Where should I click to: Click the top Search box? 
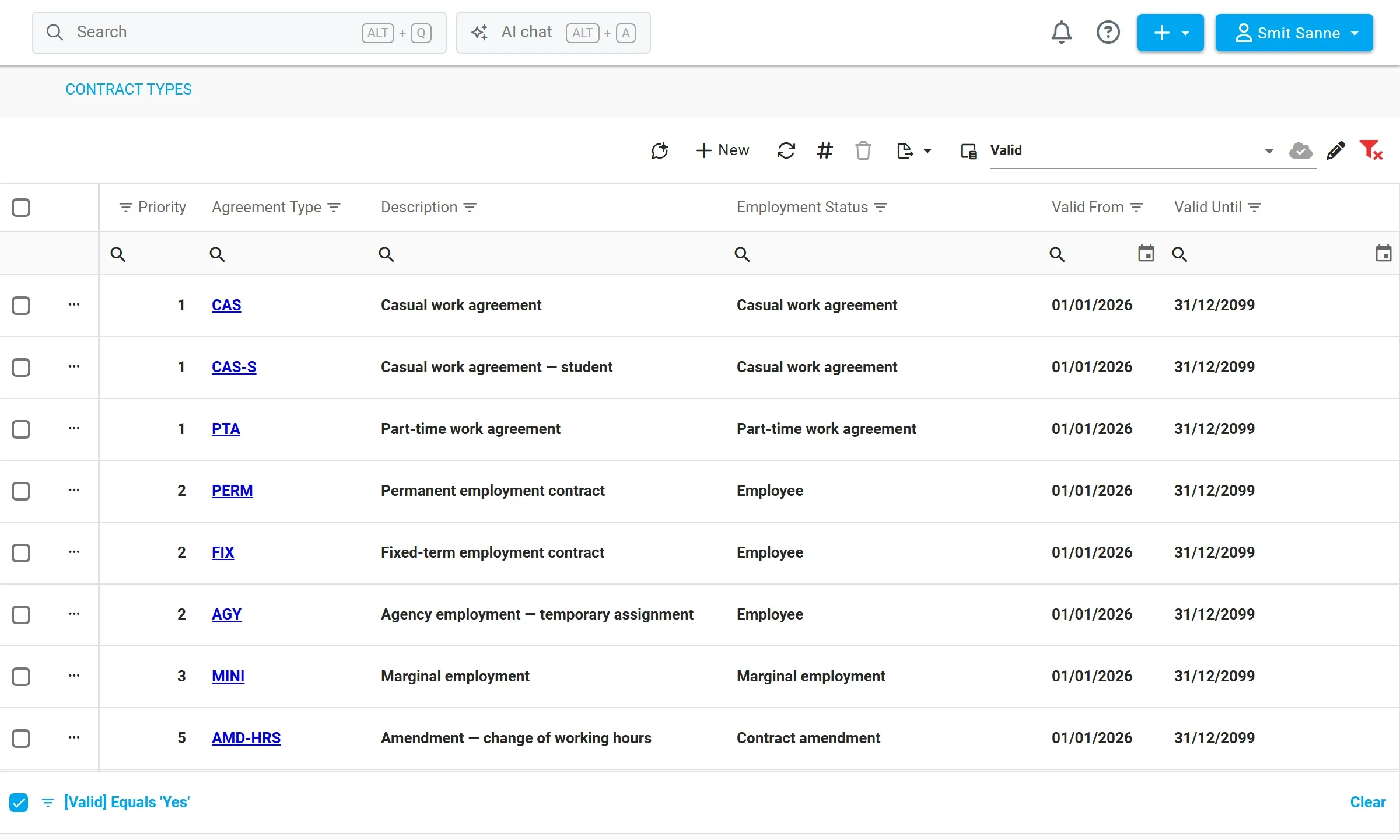pyautogui.click(x=239, y=33)
